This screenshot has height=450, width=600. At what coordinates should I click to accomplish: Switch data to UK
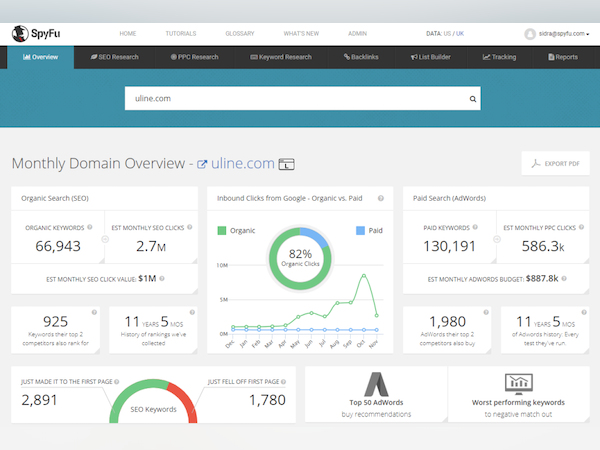pyautogui.click(x=460, y=34)
